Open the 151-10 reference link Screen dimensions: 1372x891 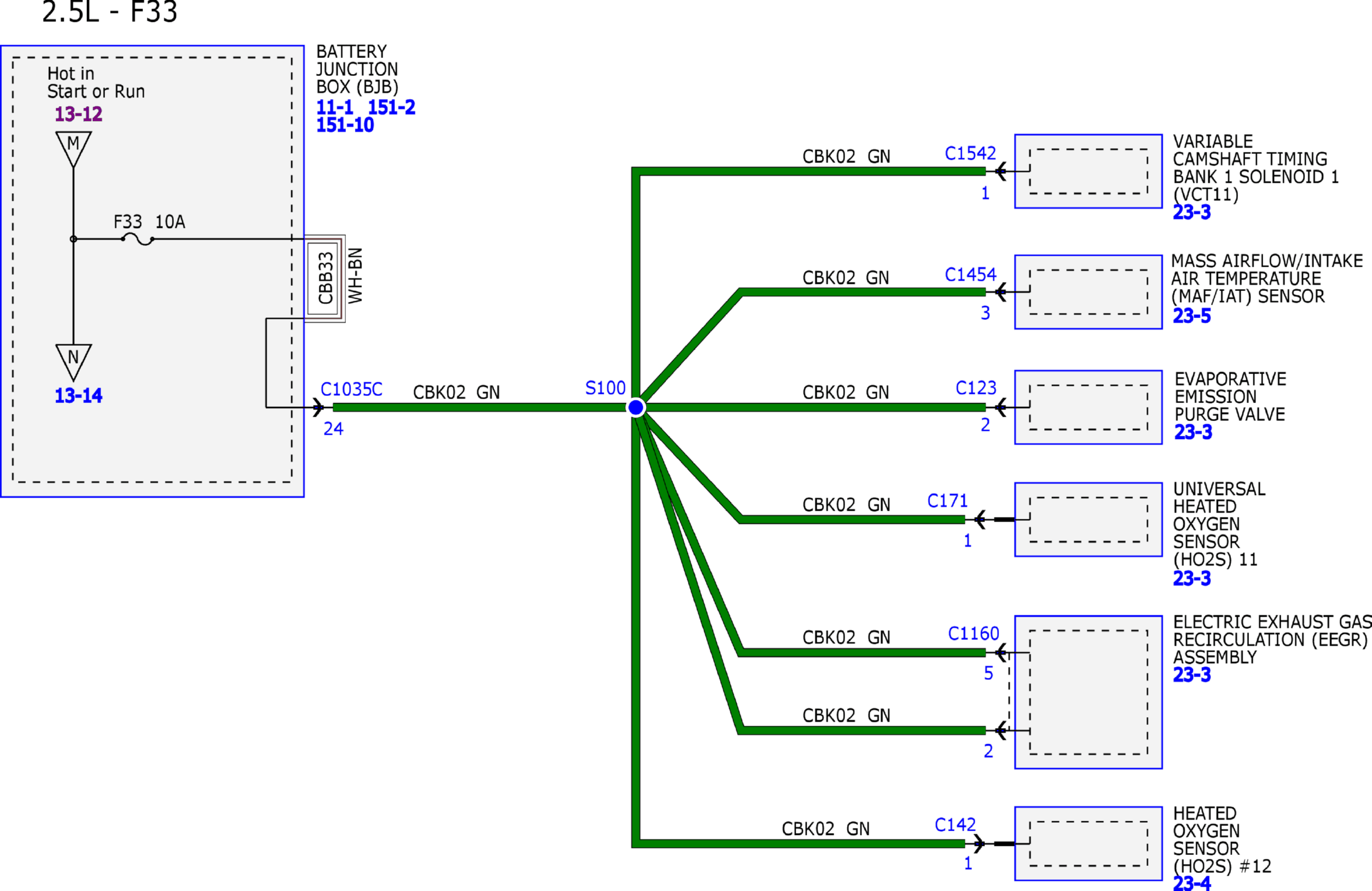pyautogui.click(x=345, y=125)
